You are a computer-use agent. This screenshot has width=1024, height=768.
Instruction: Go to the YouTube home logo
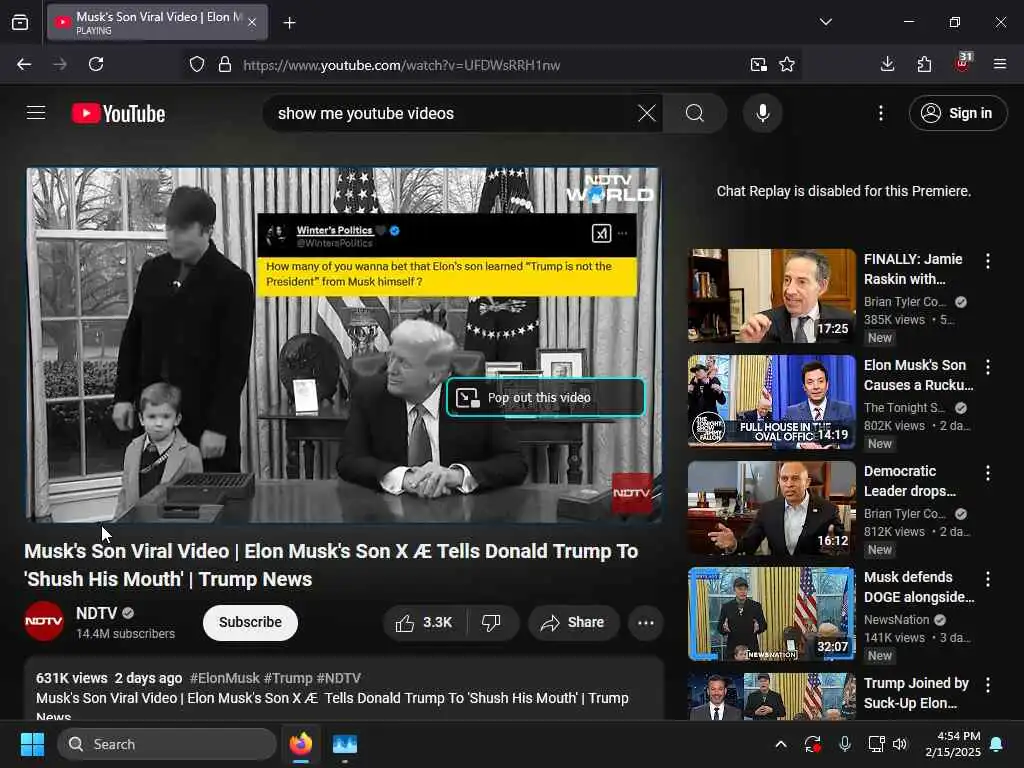tap(118, 114)
